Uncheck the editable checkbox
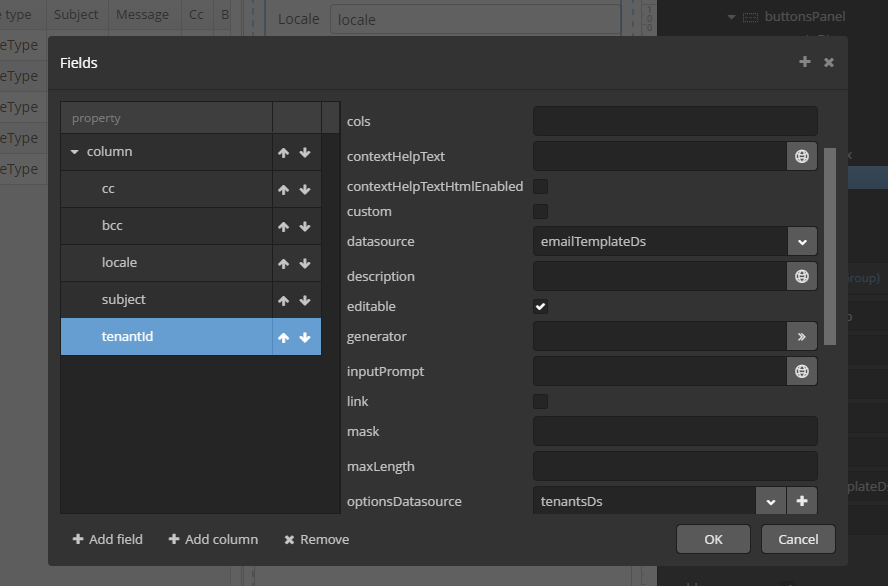Image resolution: width=888 pixels, height=586 pixels. (540, 306)
